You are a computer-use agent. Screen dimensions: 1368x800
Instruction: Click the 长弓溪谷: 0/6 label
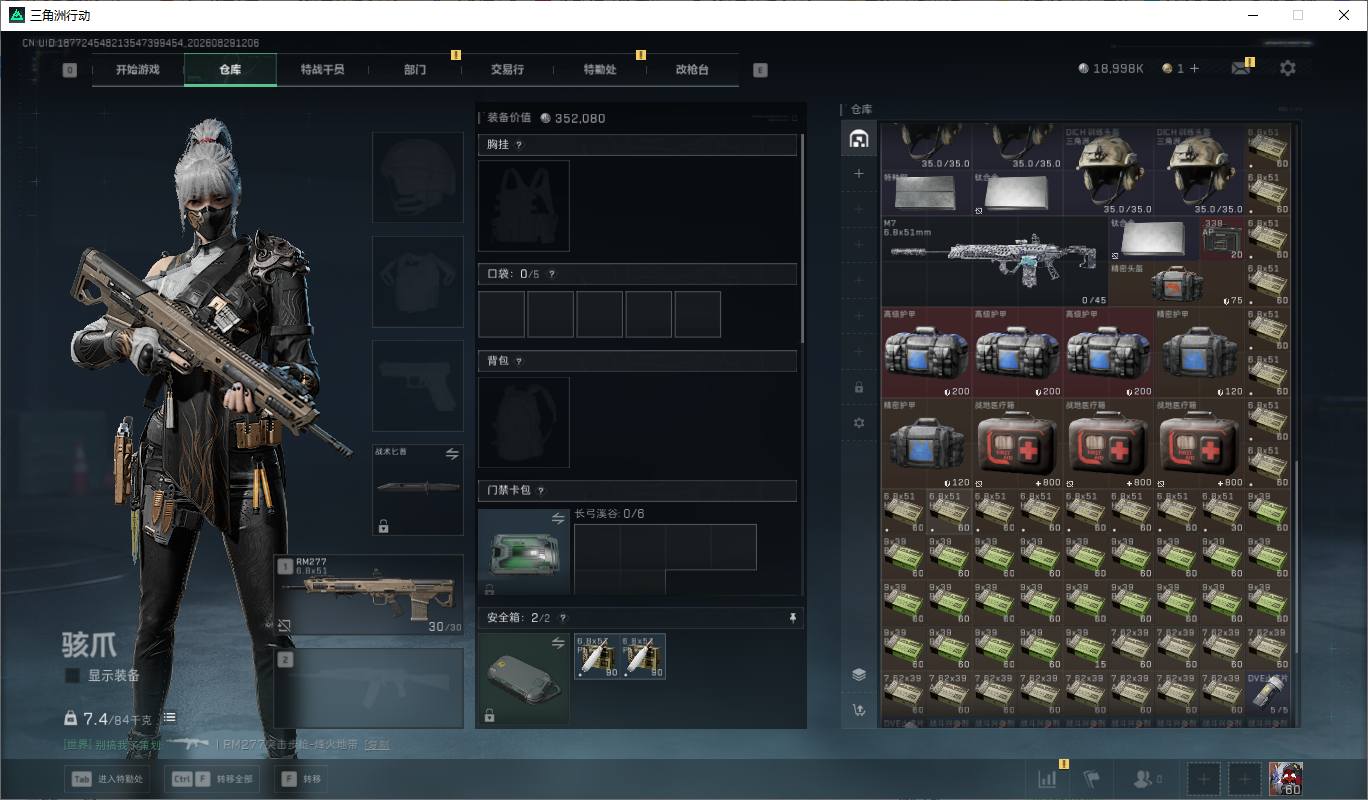(610, 514)
